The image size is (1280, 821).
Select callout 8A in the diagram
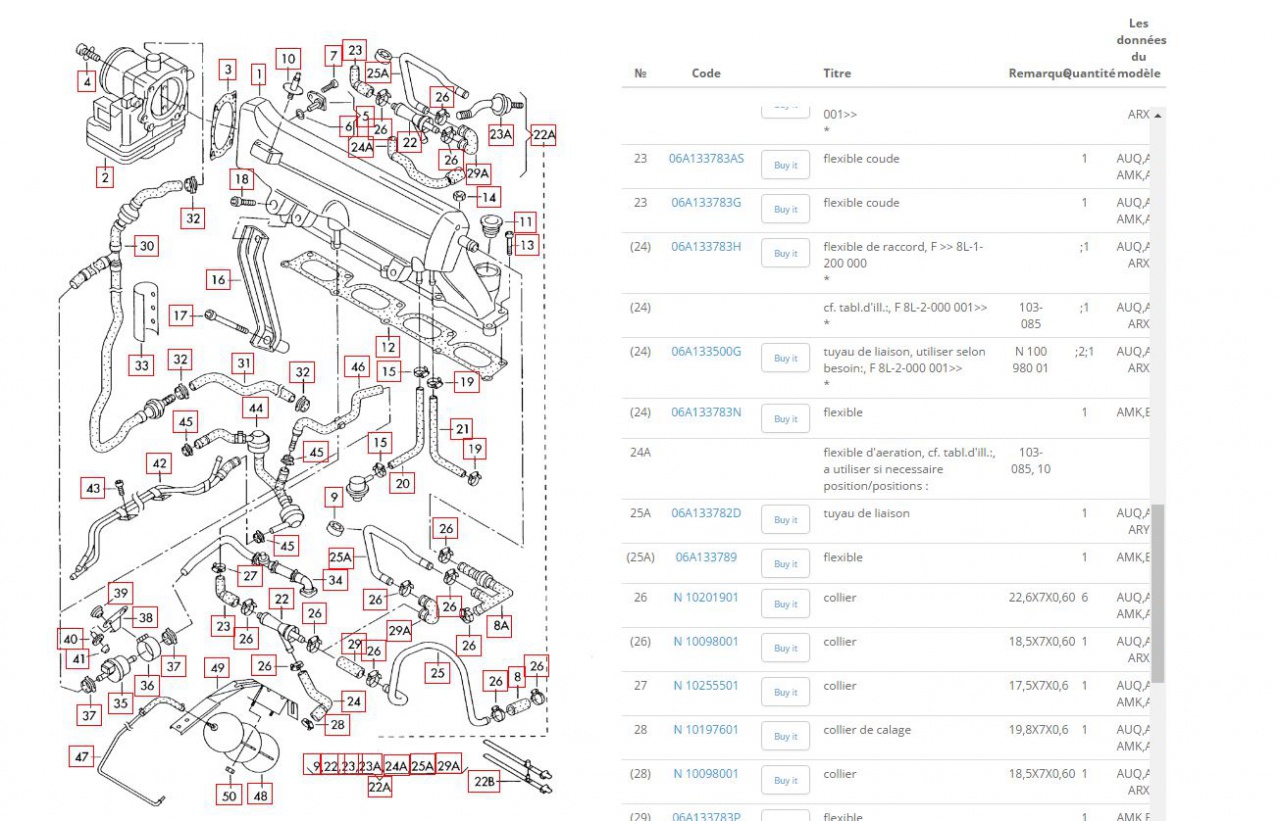[500, 627]
